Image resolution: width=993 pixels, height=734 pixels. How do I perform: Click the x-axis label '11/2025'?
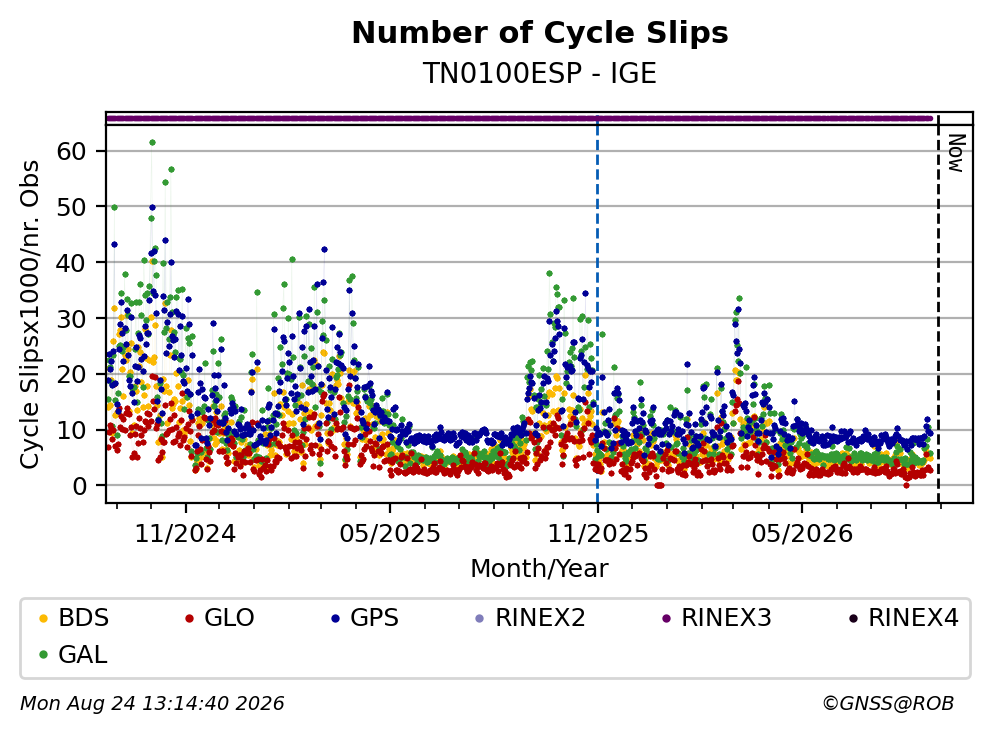point(598,534)
